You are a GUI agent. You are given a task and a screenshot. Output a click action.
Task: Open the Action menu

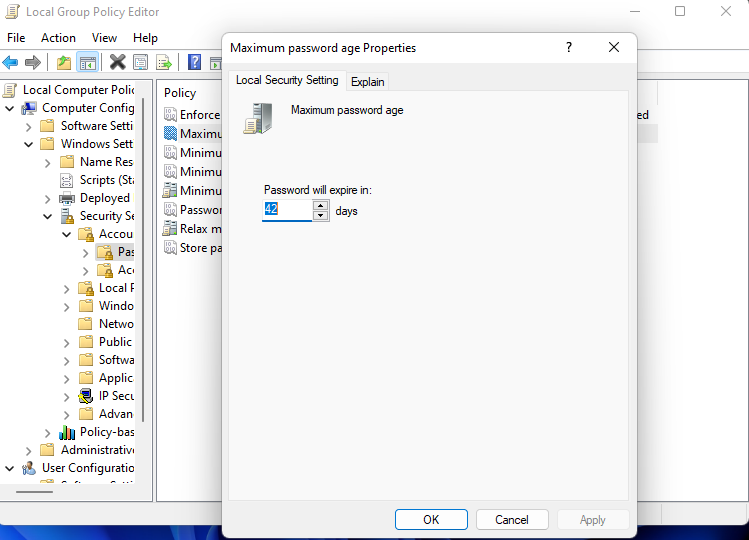coord(58,38)
